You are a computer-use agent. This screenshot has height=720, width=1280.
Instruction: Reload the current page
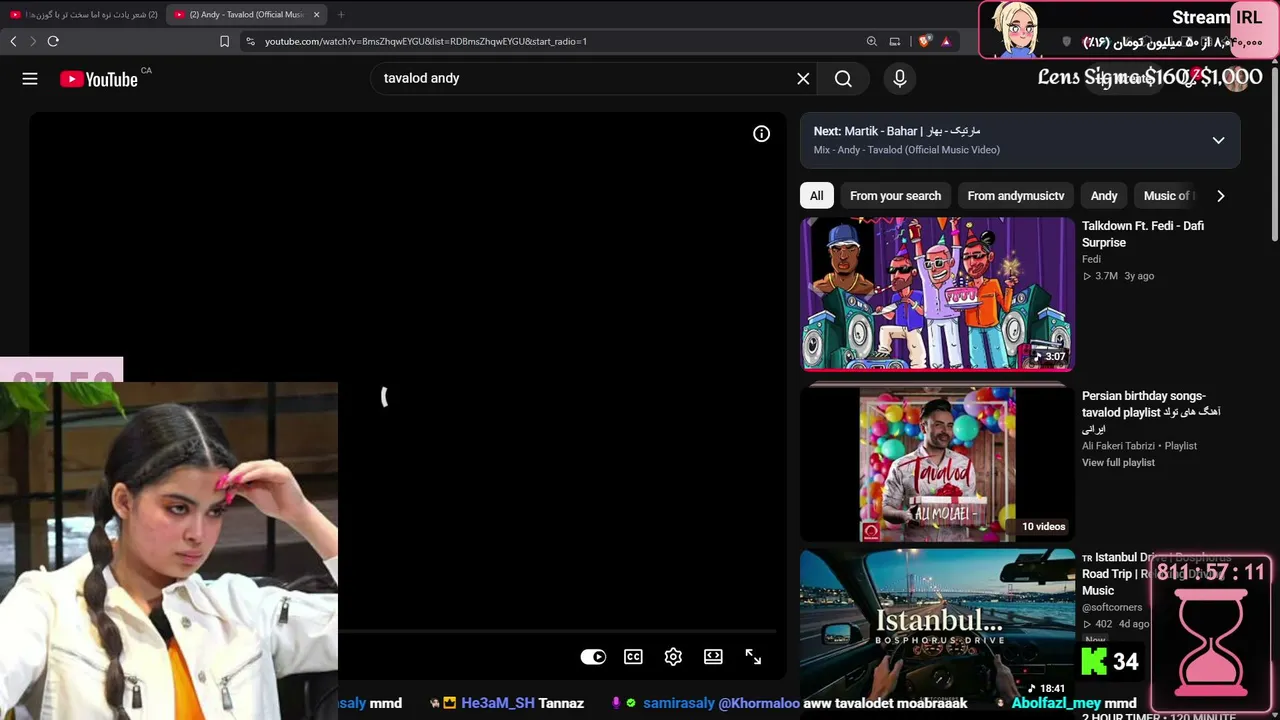[x=53, y=41]
